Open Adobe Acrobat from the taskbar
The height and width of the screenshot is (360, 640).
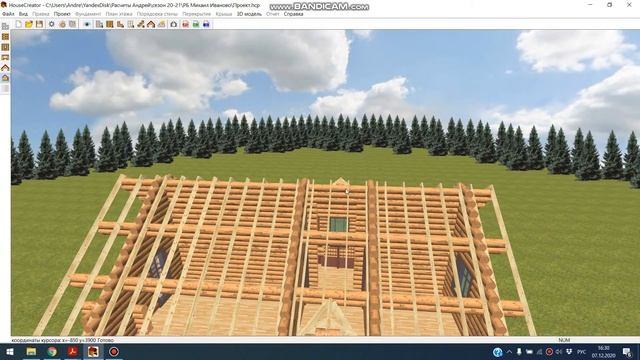(73, 351)
